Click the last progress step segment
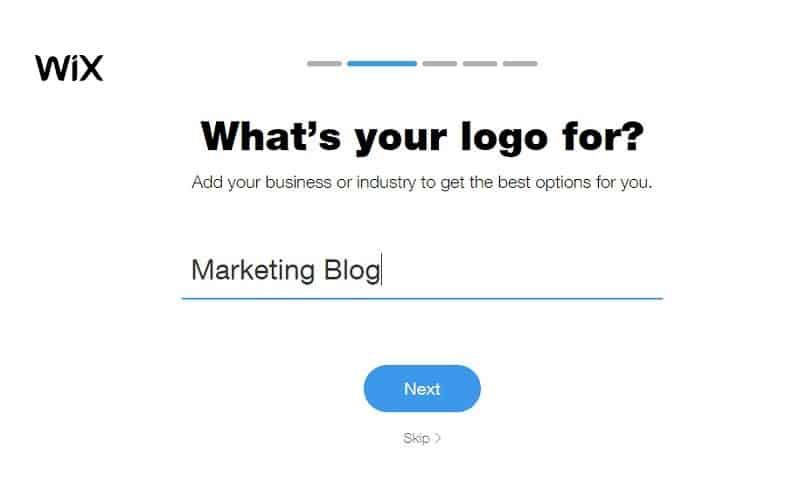This screenshot has width=800, height=496. click(520, 64)
